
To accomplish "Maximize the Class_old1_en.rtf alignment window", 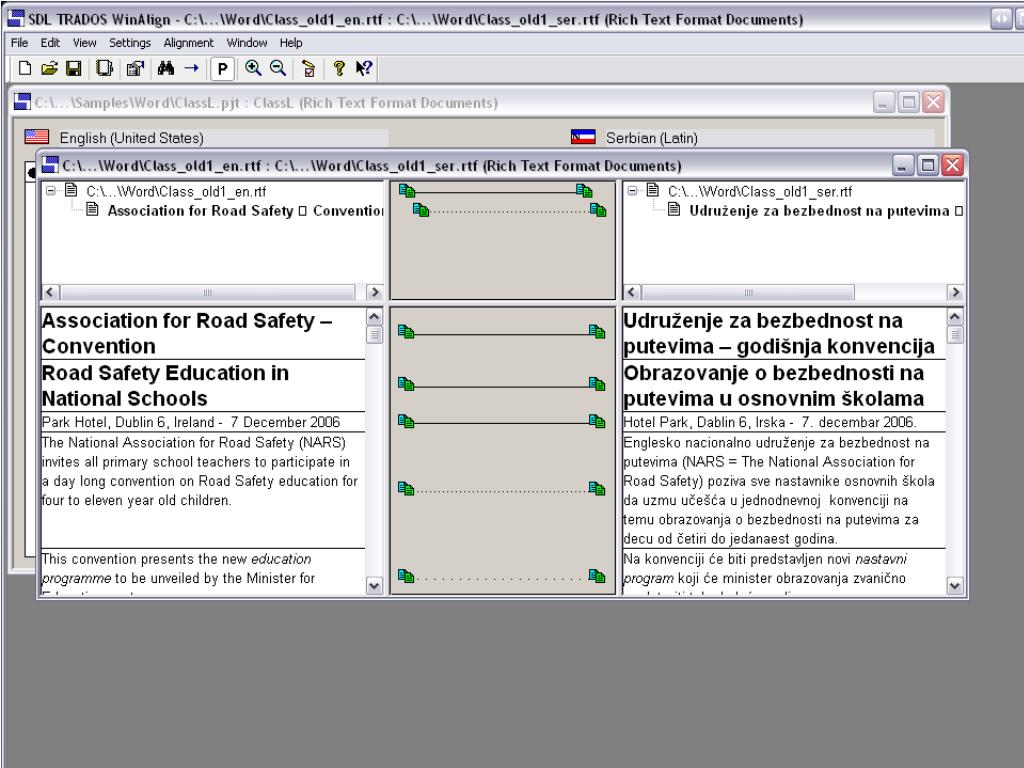I will point(927,165).
